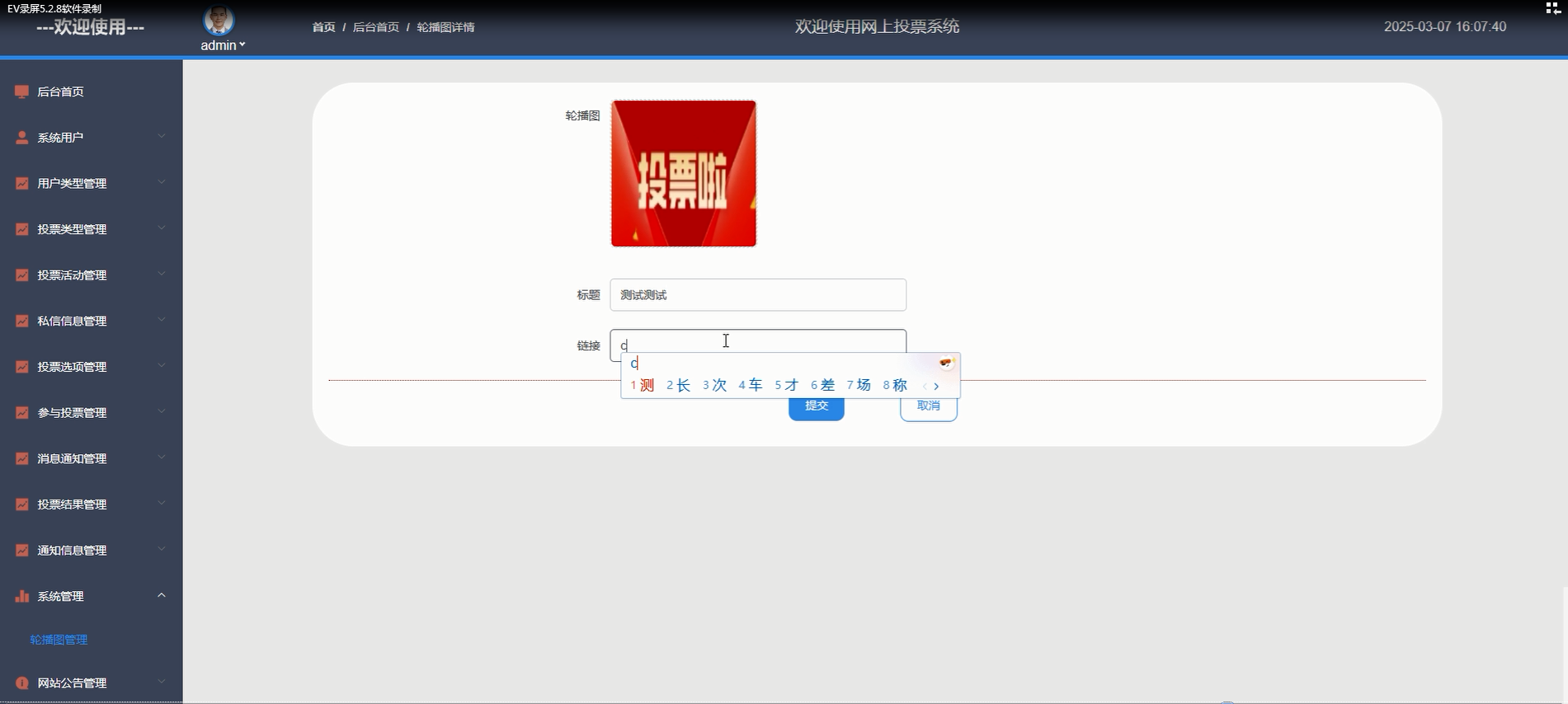Image resolution: width=1568 pixels, height=704 pixels.
Task: Click the 系统管理 bar chart icon
Action: (x=22, y=596)
